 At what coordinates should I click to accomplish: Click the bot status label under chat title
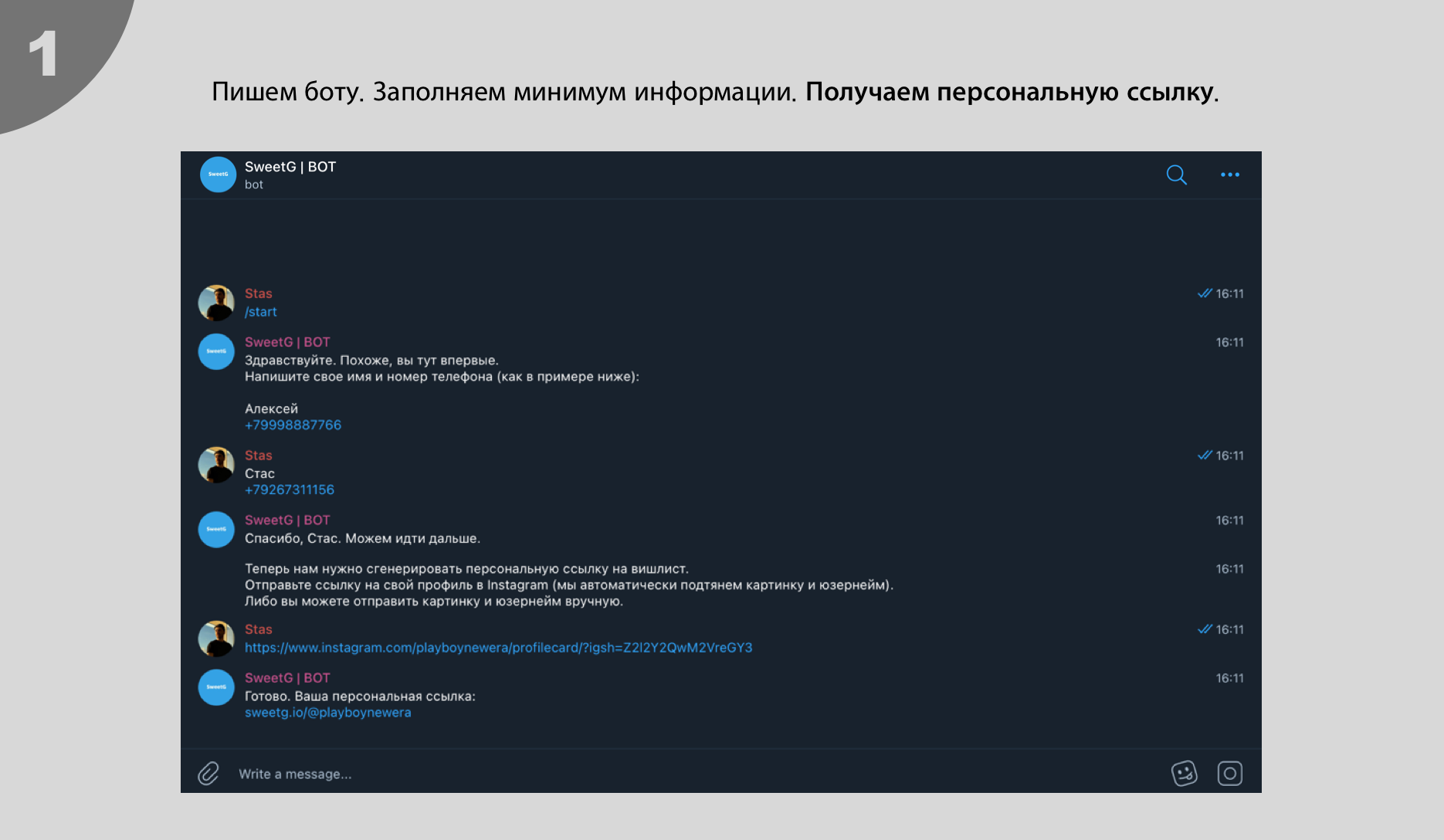(x=254, y=185)
